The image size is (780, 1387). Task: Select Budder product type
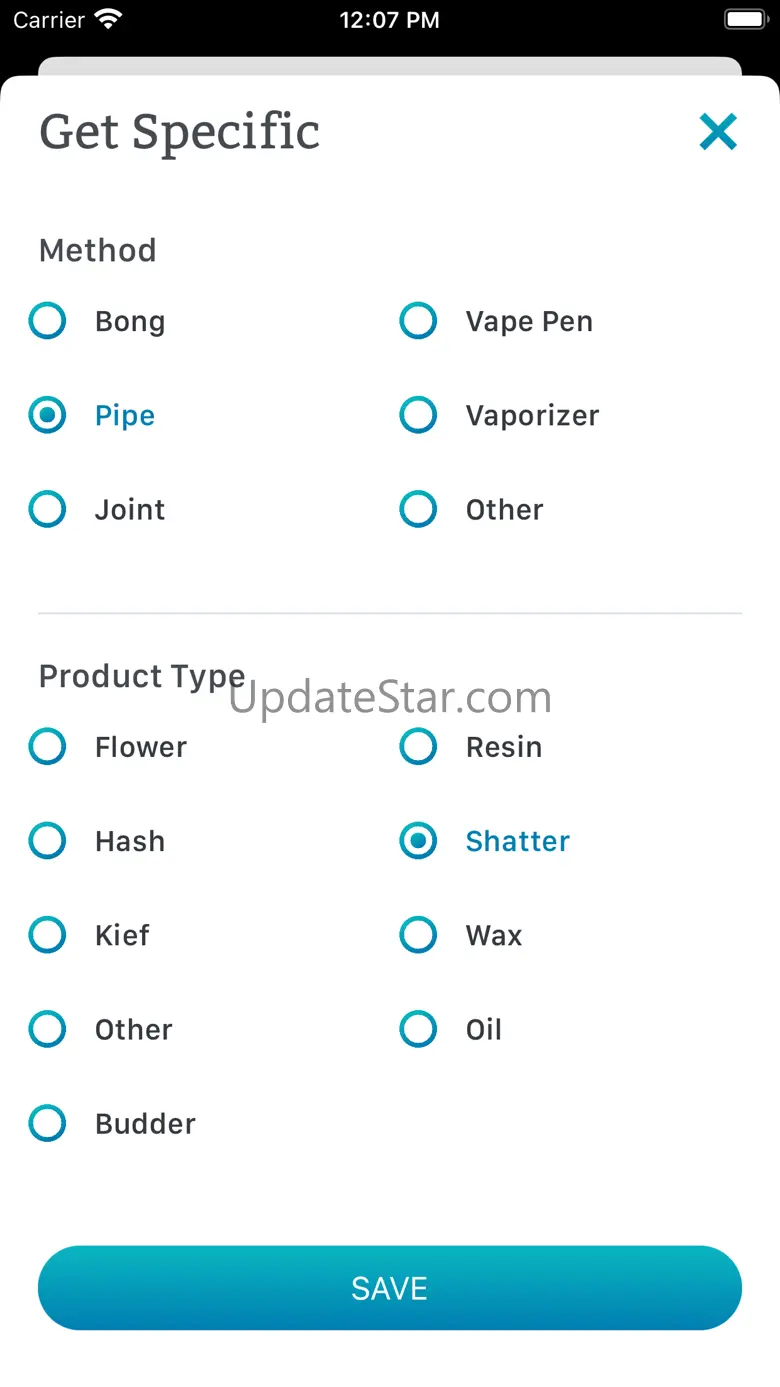47,1123
